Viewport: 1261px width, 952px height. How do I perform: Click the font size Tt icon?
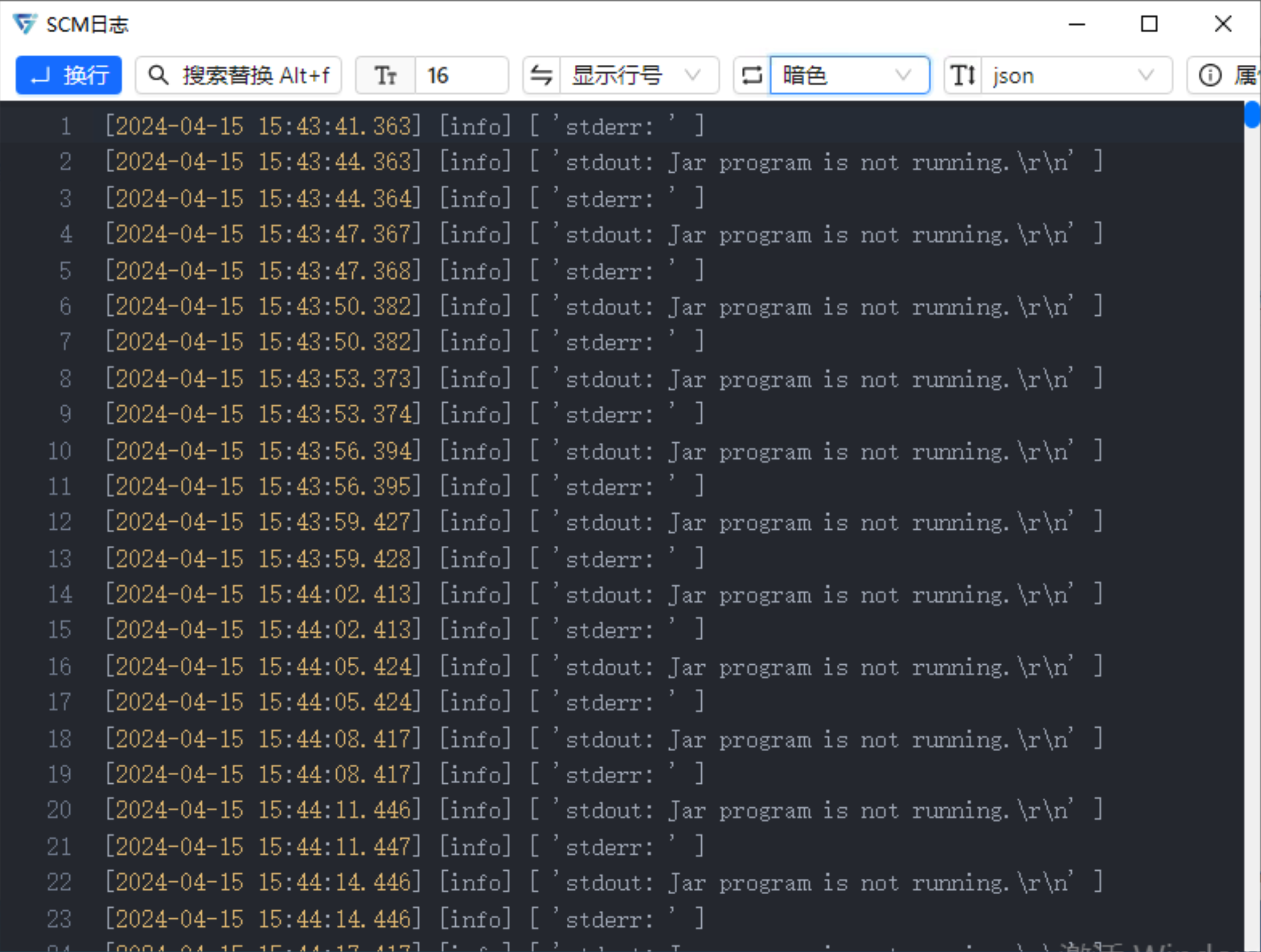pos(386,75)
